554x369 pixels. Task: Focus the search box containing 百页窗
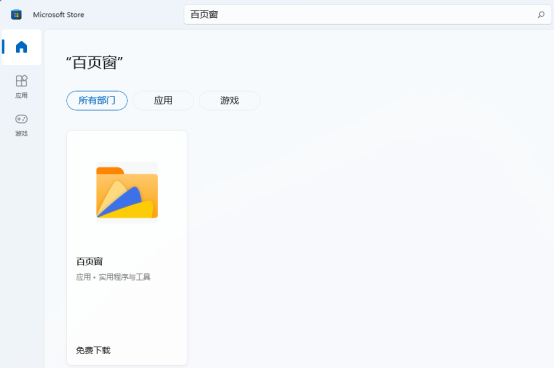click(367, 14)
